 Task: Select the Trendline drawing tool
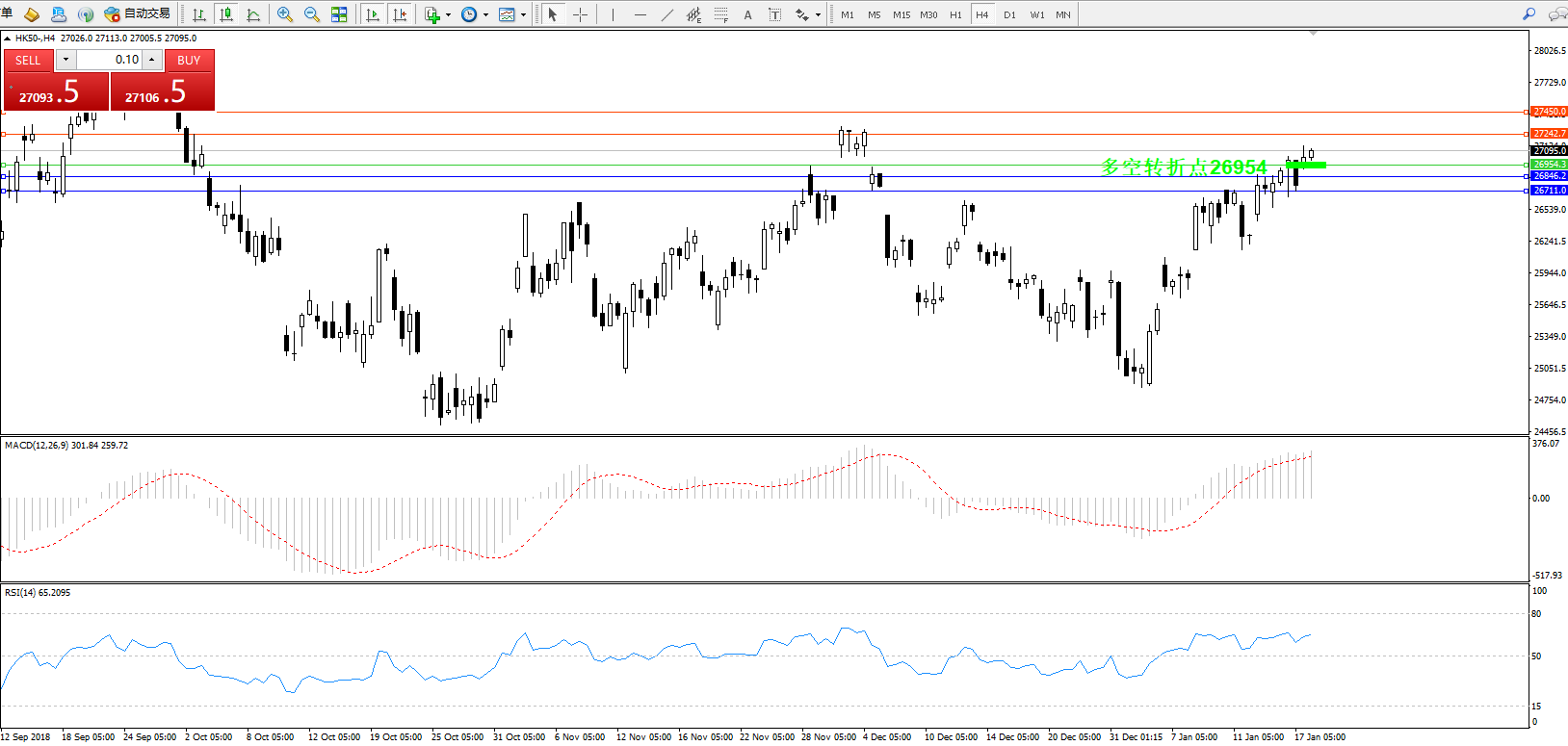coord(667,14)
